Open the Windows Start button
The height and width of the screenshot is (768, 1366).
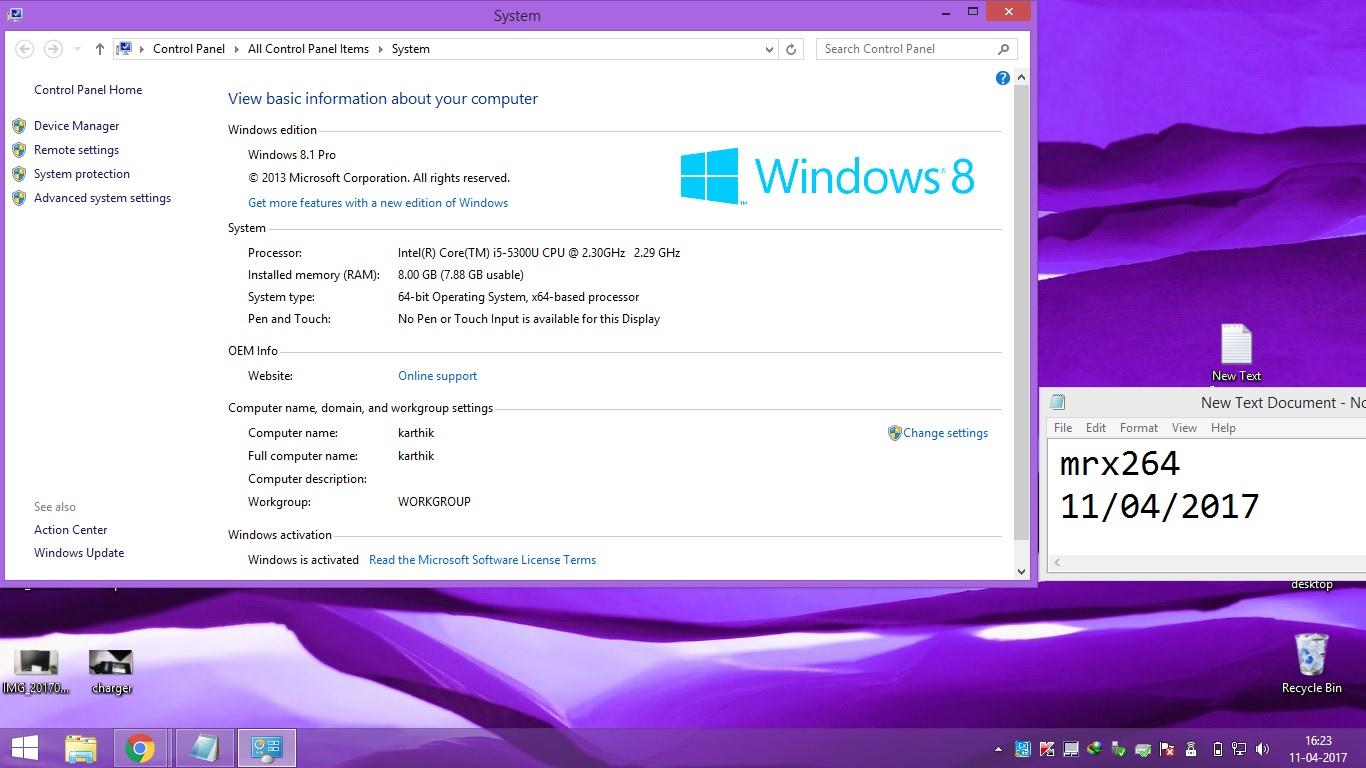coord(25,748)
